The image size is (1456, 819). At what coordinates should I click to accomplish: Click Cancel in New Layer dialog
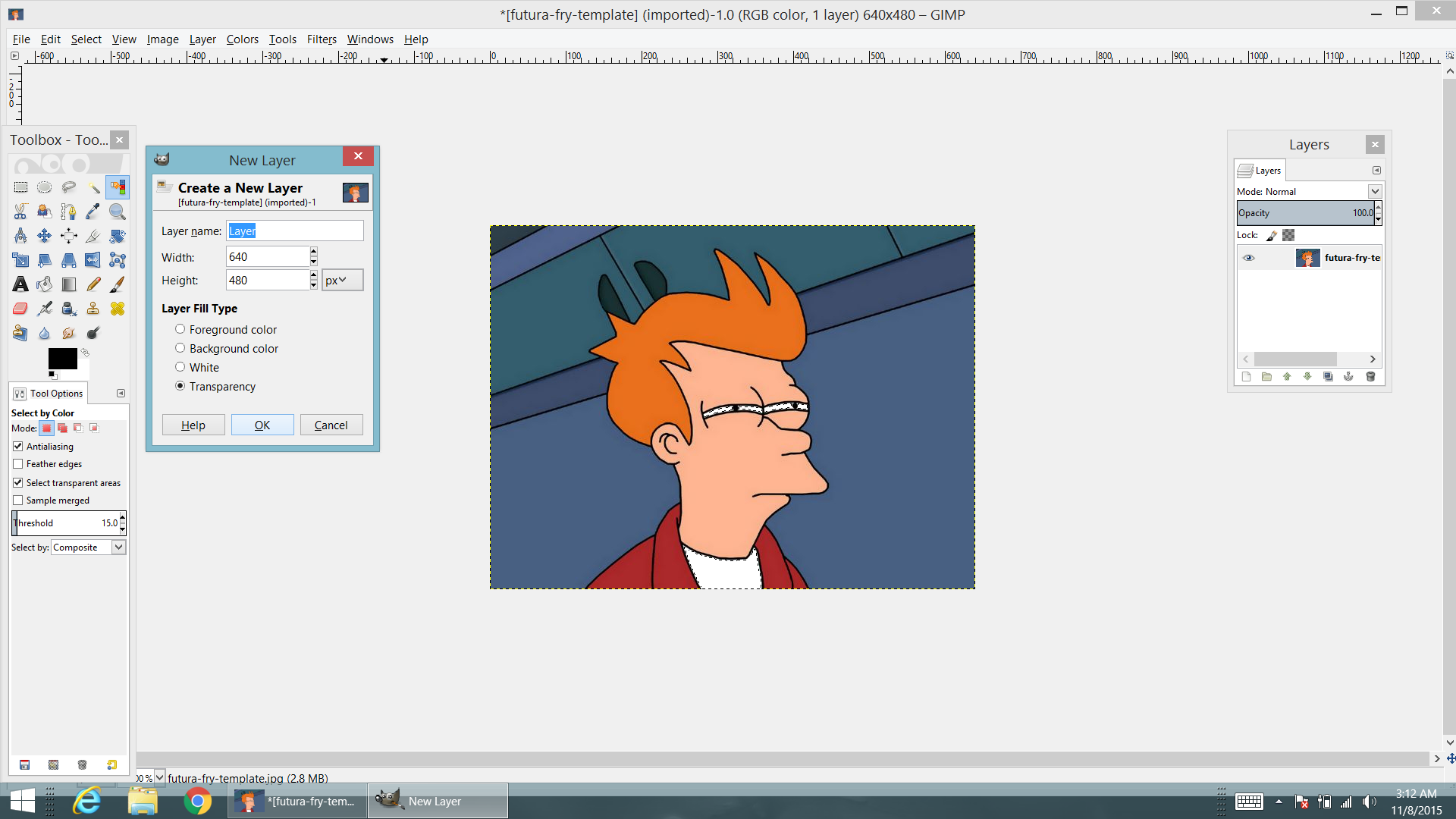[x=331, y=425]
